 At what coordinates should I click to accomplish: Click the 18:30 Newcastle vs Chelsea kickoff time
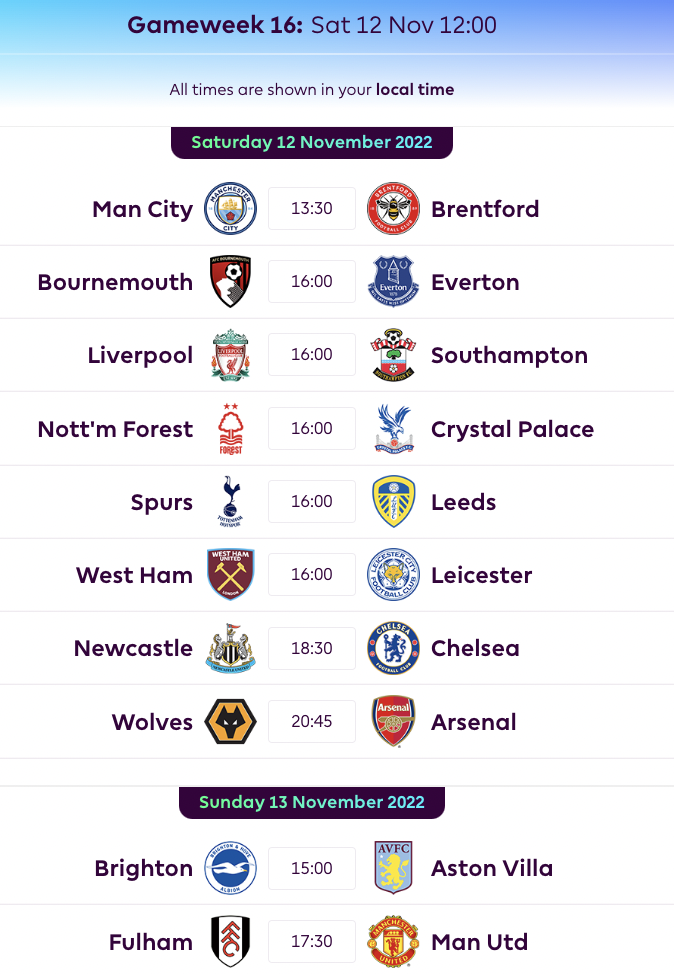point(311,647)
